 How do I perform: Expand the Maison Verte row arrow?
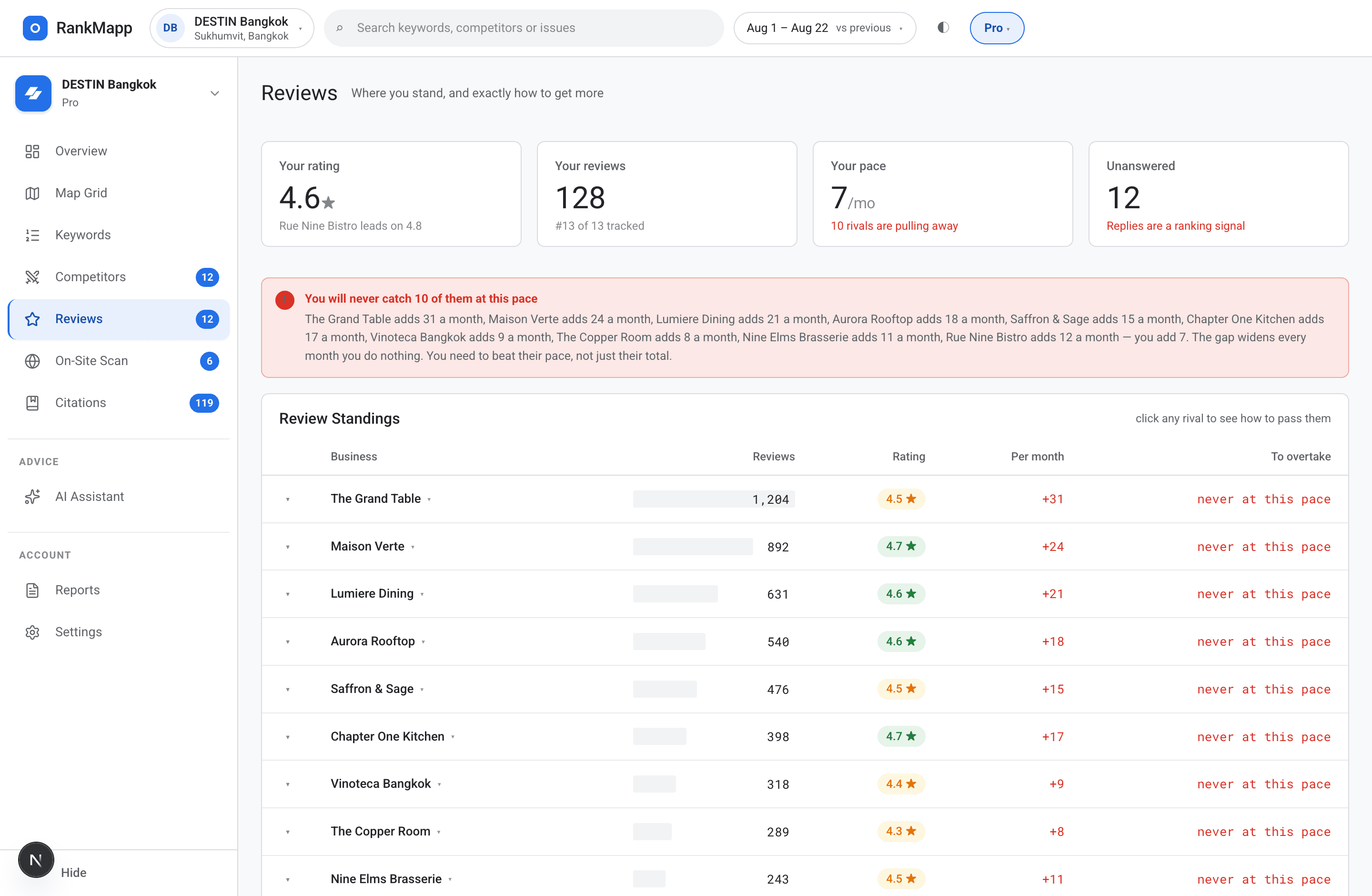pos(288,547)
